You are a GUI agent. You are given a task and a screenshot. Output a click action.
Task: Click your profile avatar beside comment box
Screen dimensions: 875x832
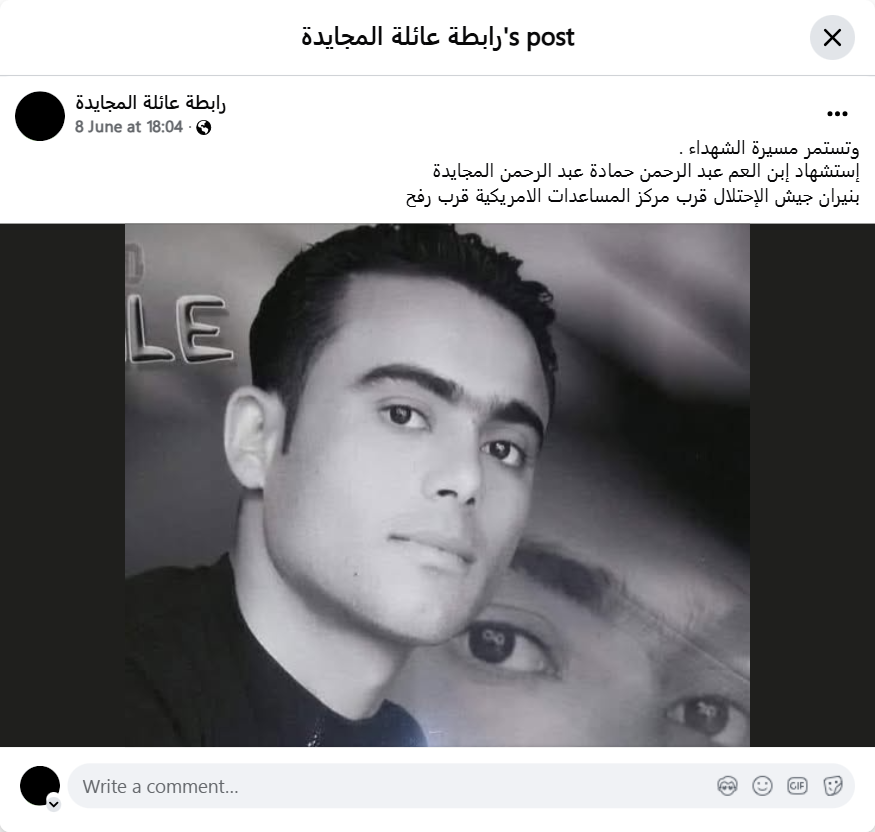pyautogui.click(x=40, y=786)
